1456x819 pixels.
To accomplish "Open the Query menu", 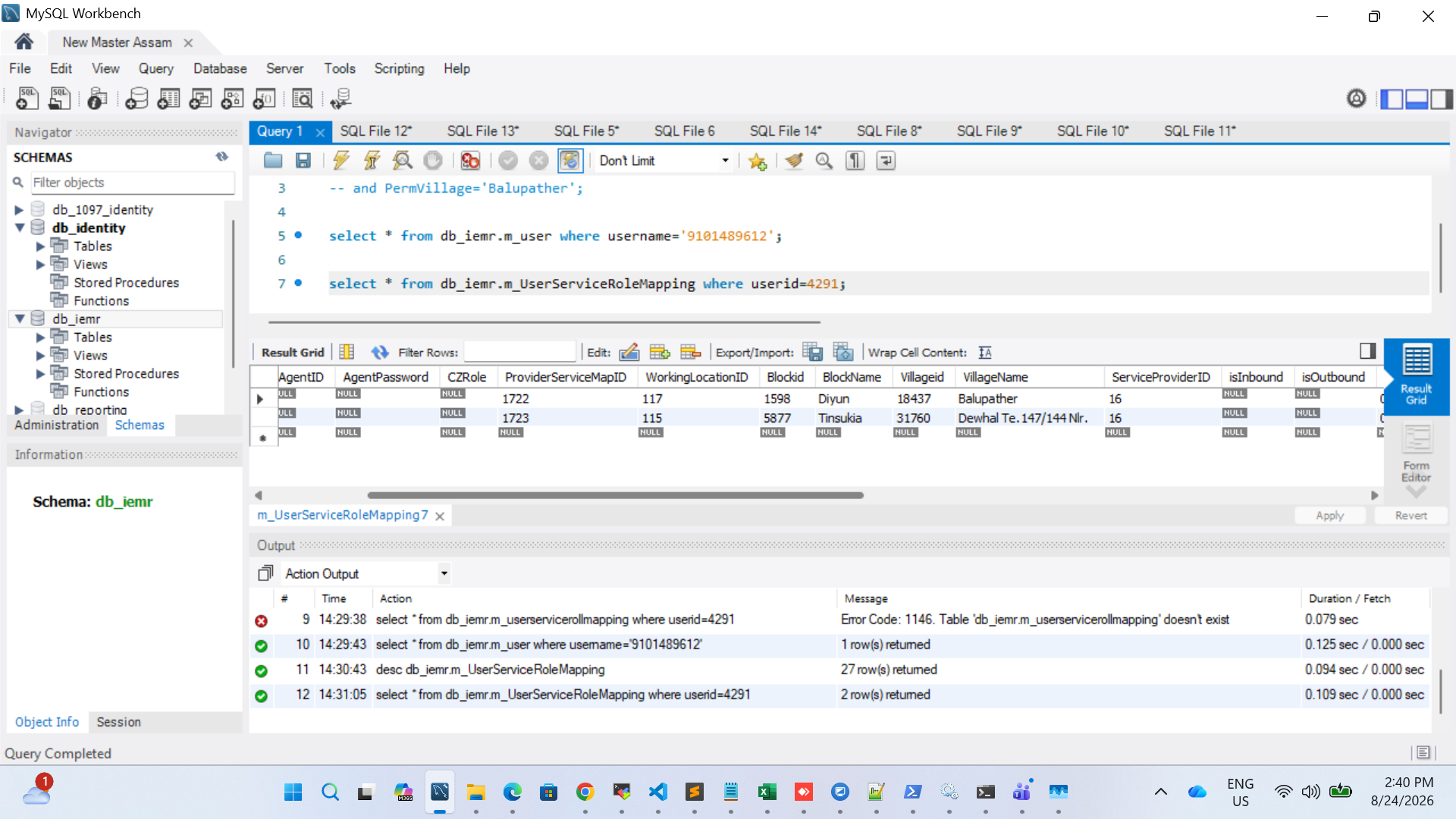I will tap(155, 68).
